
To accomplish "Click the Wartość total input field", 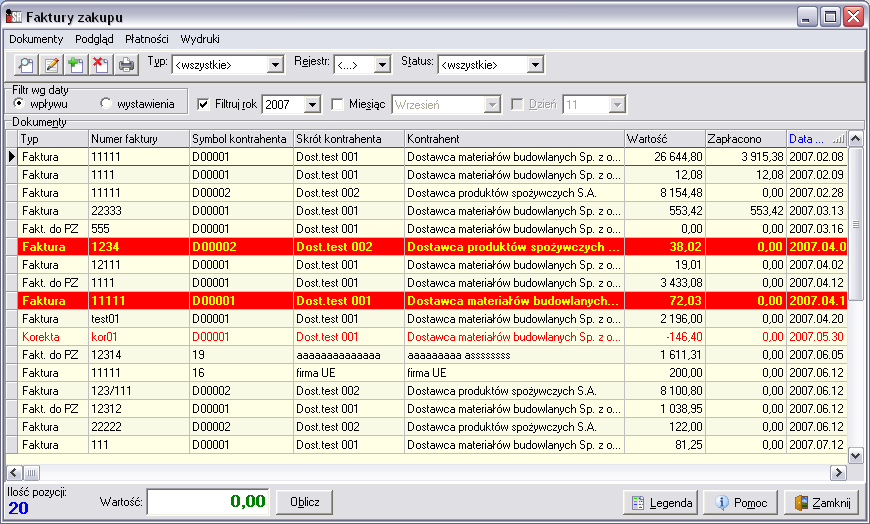I will point(208,502).
